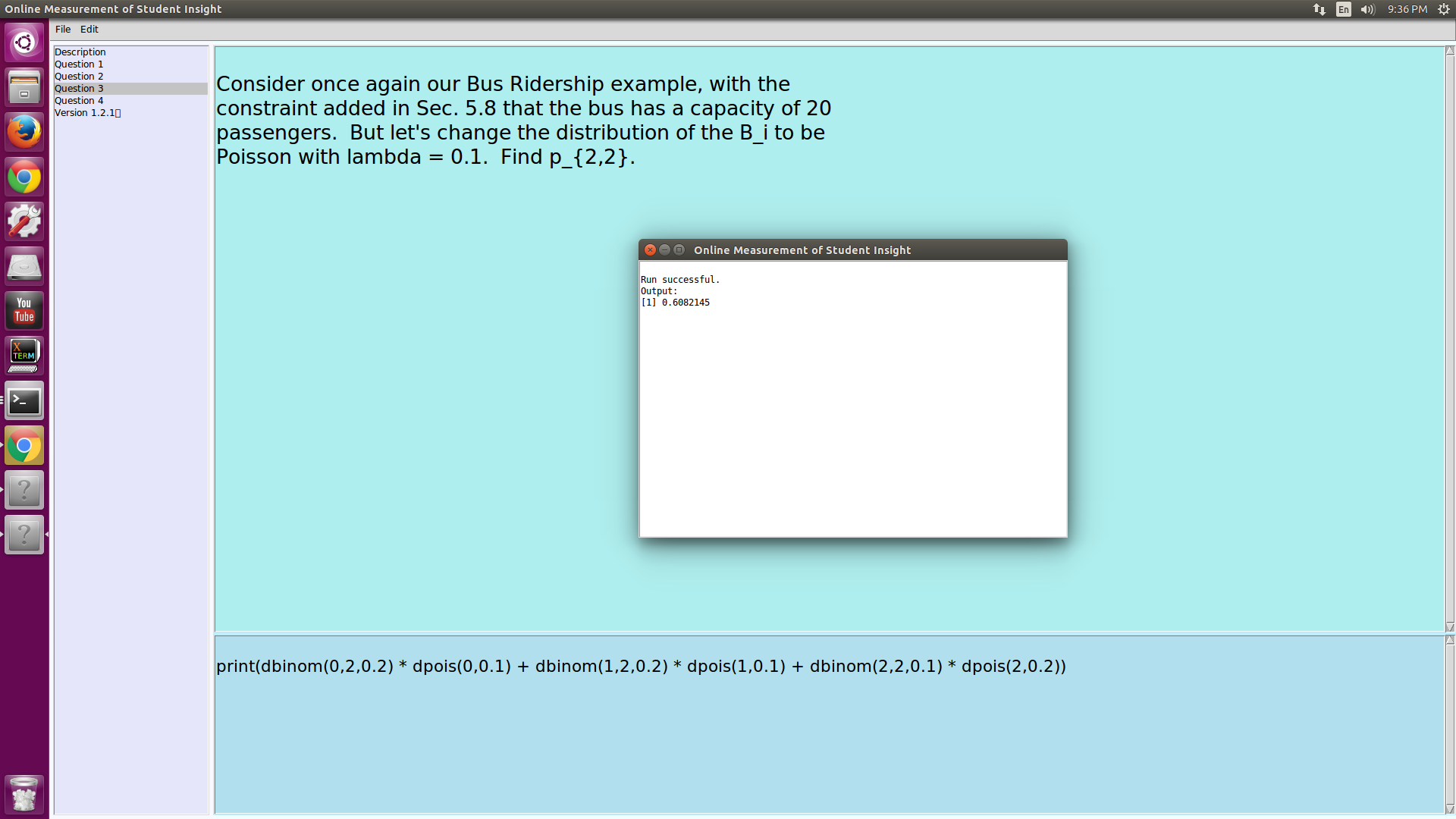Launch Firefox from the launcher
This screenshot has width=1456, height=819.
click(24, 132)
